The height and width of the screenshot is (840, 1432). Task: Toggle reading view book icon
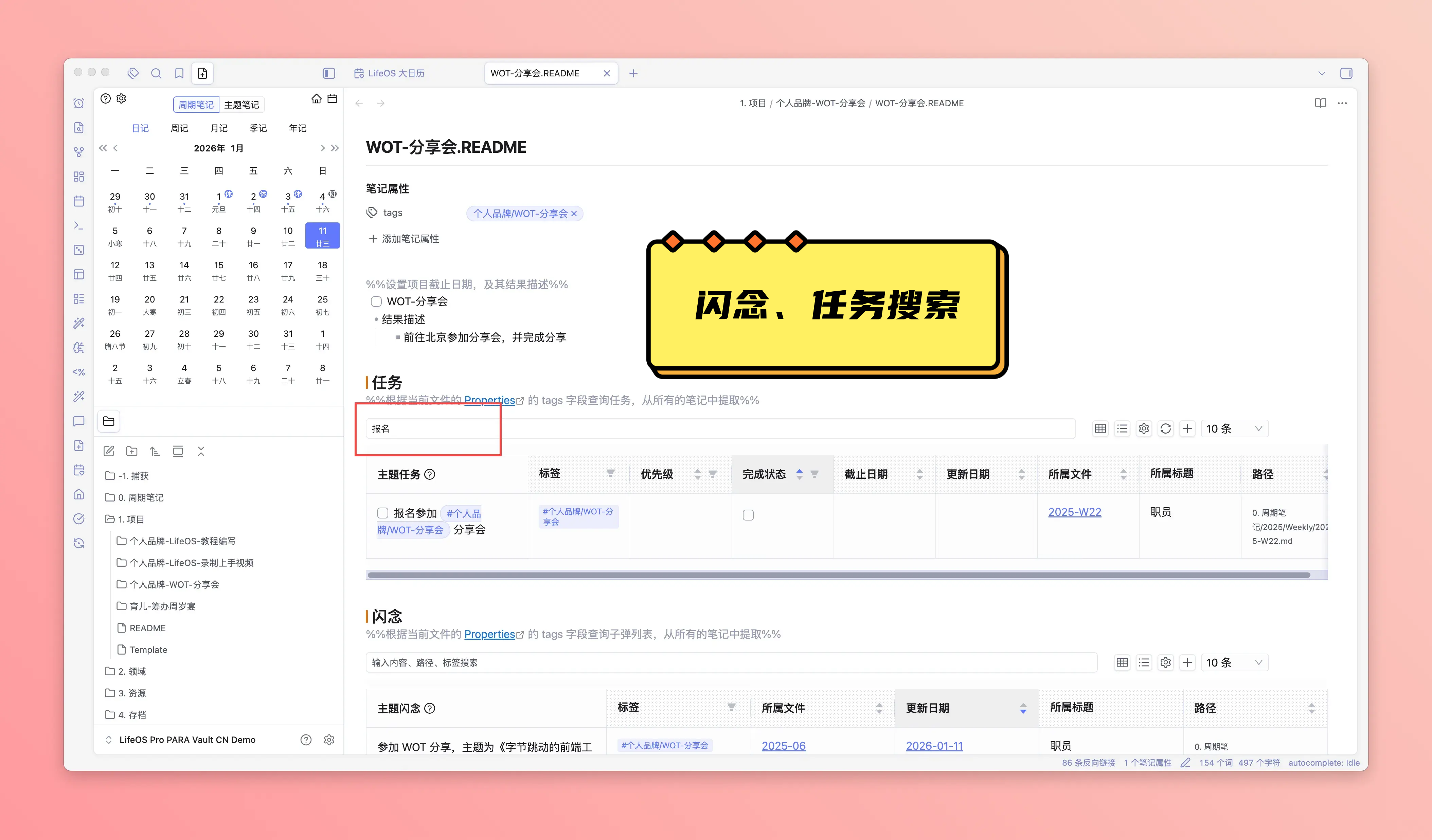tap(1320, 103)
